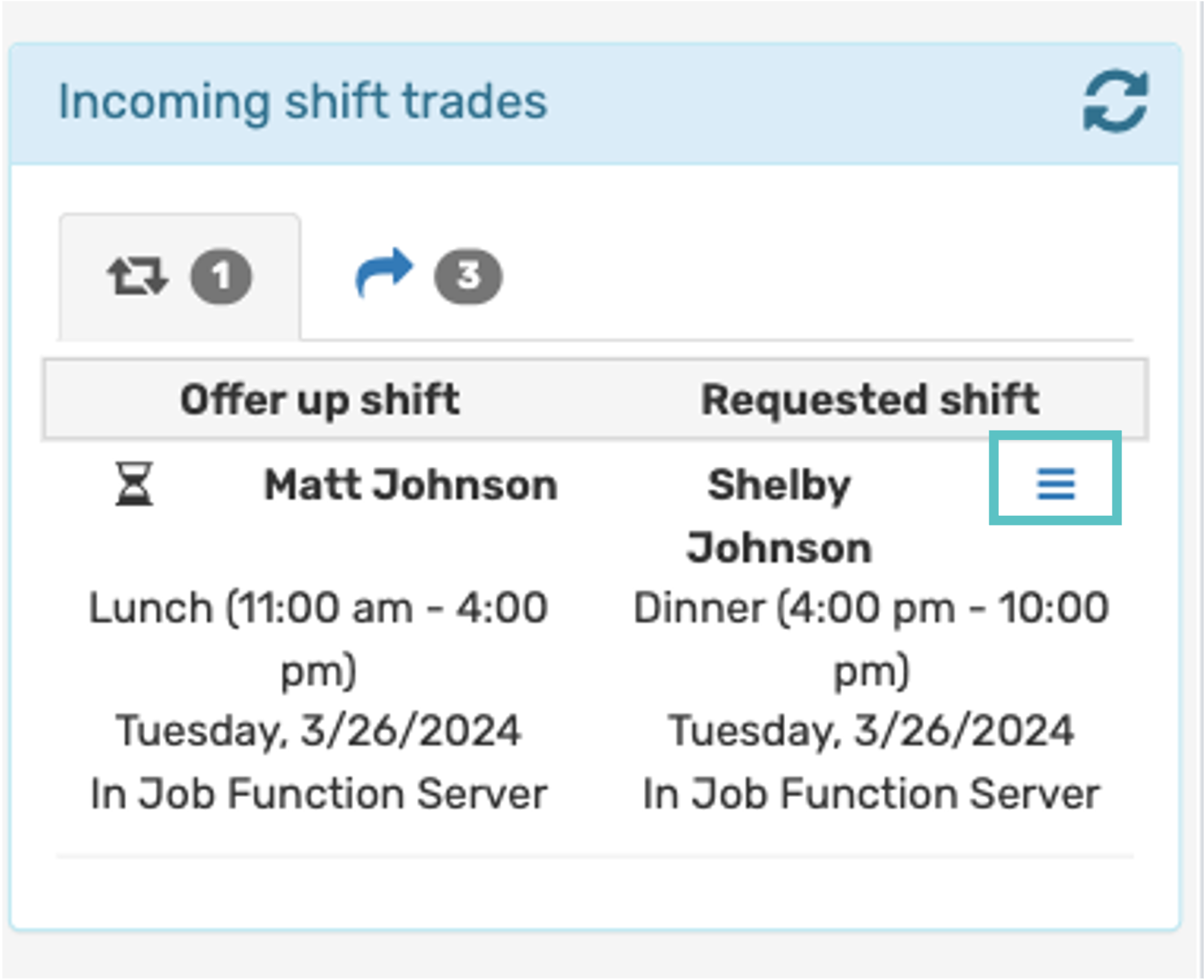Viewport: 1204px width, 980px height.
Task: Click the 'Offer up shift' column header
Action: click(320, 400)
